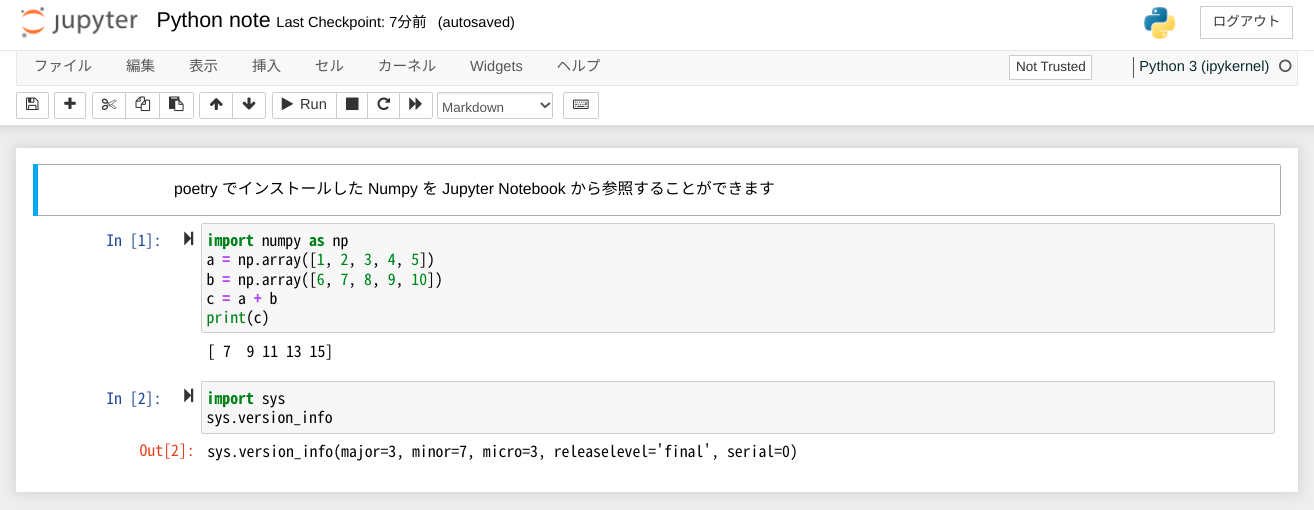The width and height of the screenshot is (1314, 510).
Task: Paste cells below icon
Action: tap(176, 105)
